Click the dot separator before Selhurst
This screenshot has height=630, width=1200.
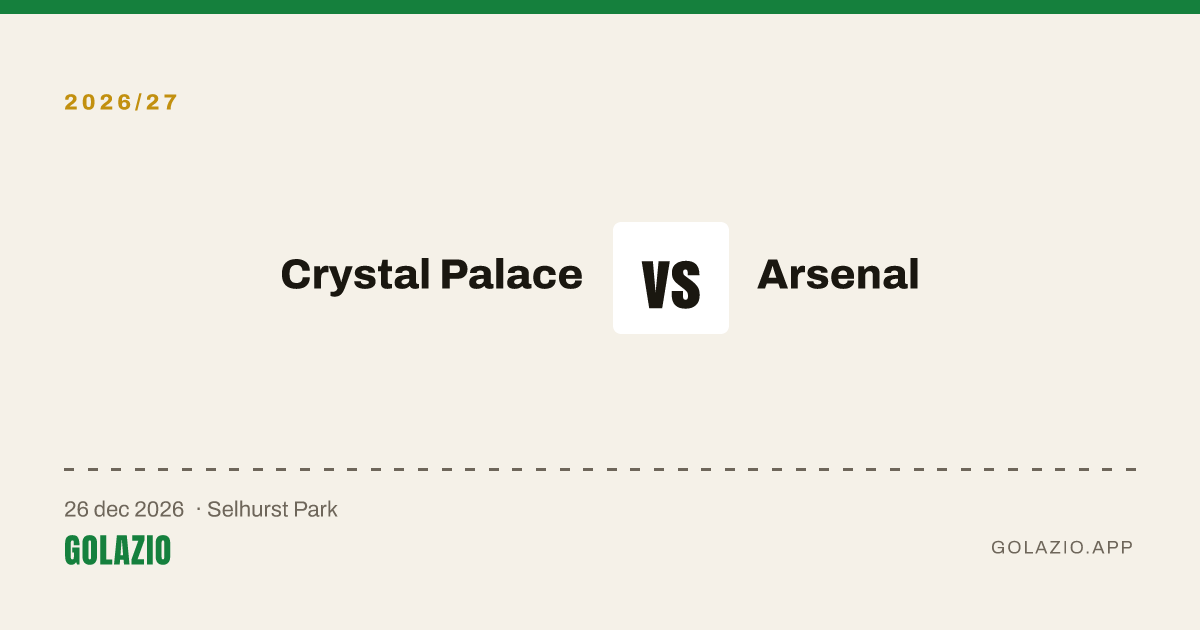tap(198, 510)
